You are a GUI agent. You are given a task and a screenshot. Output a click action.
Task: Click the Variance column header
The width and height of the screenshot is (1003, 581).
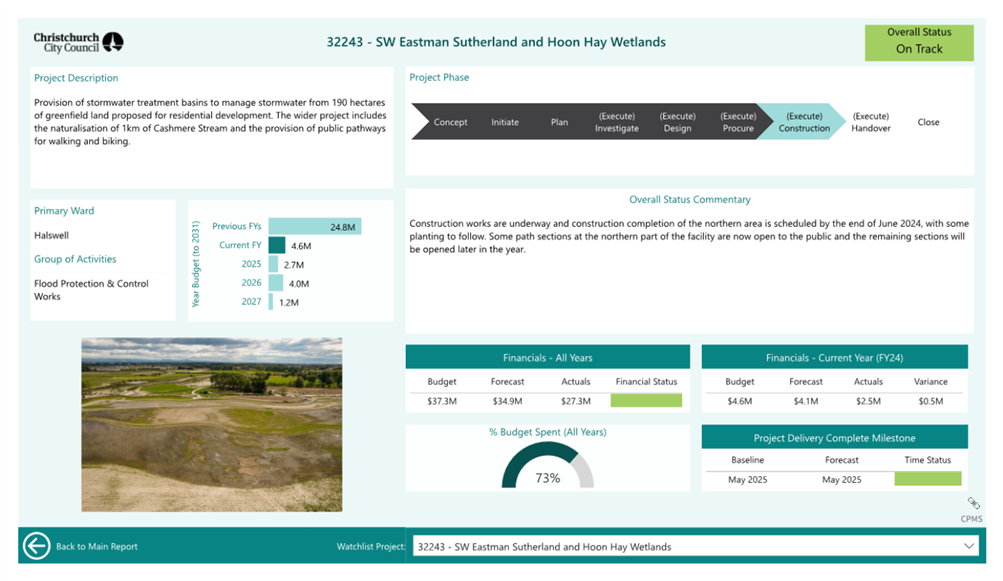coord(931,381)
